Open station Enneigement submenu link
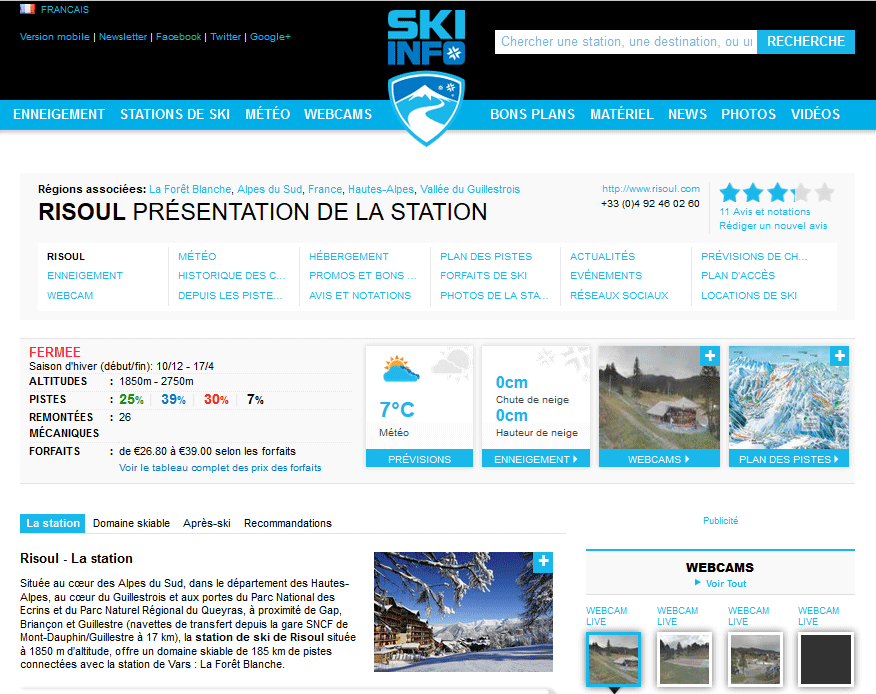 (x=85, y=275)
